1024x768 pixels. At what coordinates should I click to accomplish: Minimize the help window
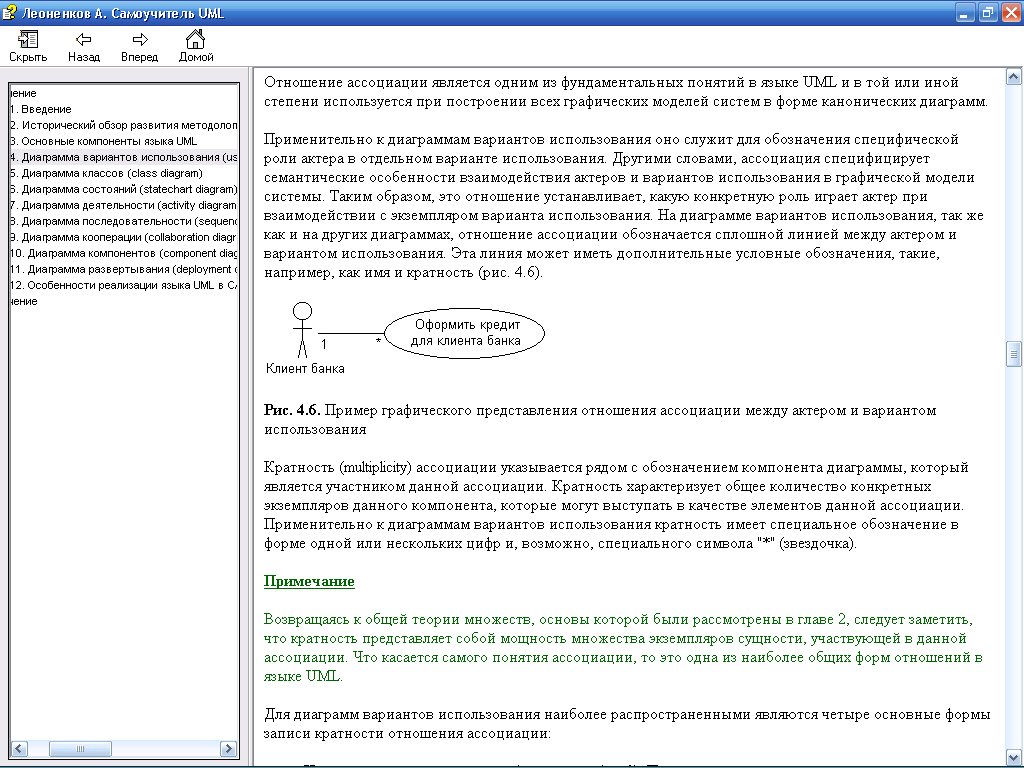[x=965, y=12]
